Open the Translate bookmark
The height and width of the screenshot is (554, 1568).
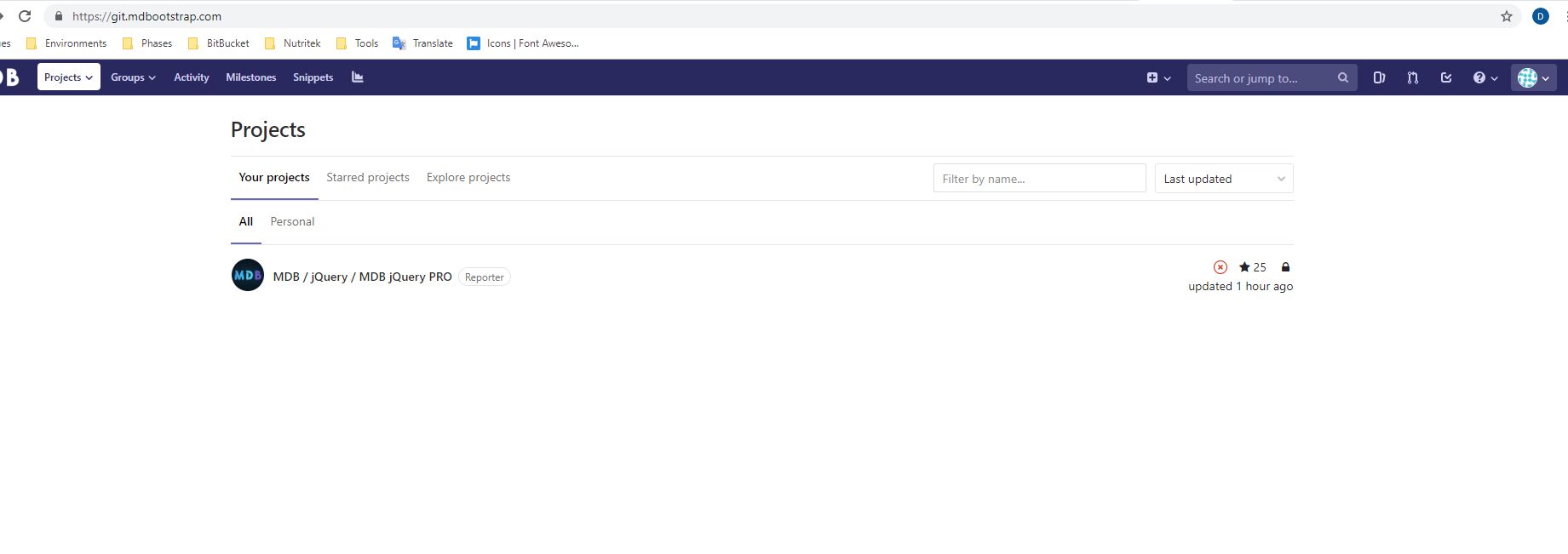click(422, 43)
